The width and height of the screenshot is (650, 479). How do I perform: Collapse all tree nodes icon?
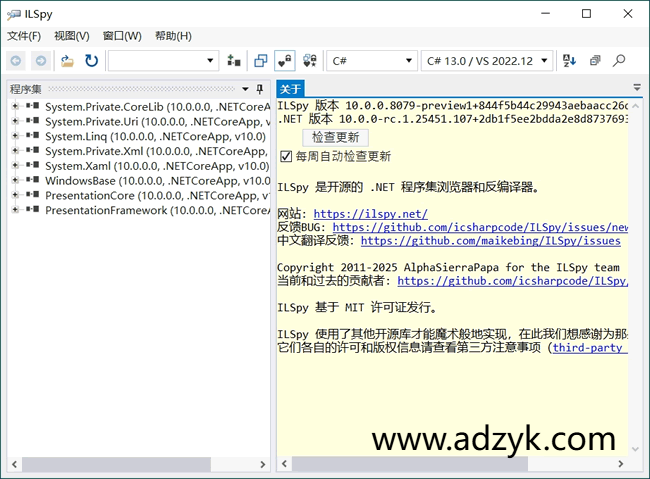[x=595, y=61]
